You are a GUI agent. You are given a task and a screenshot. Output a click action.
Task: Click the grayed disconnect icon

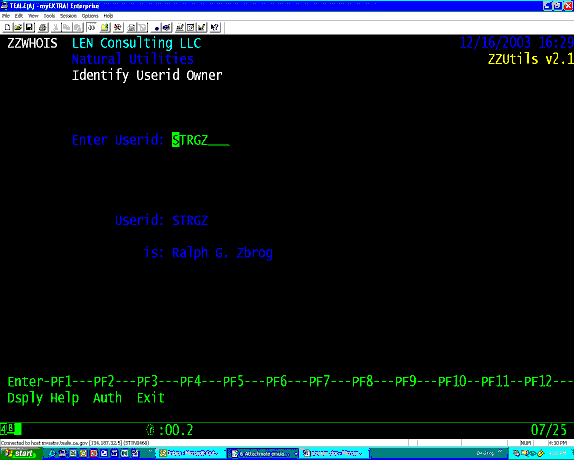[142, 27]
